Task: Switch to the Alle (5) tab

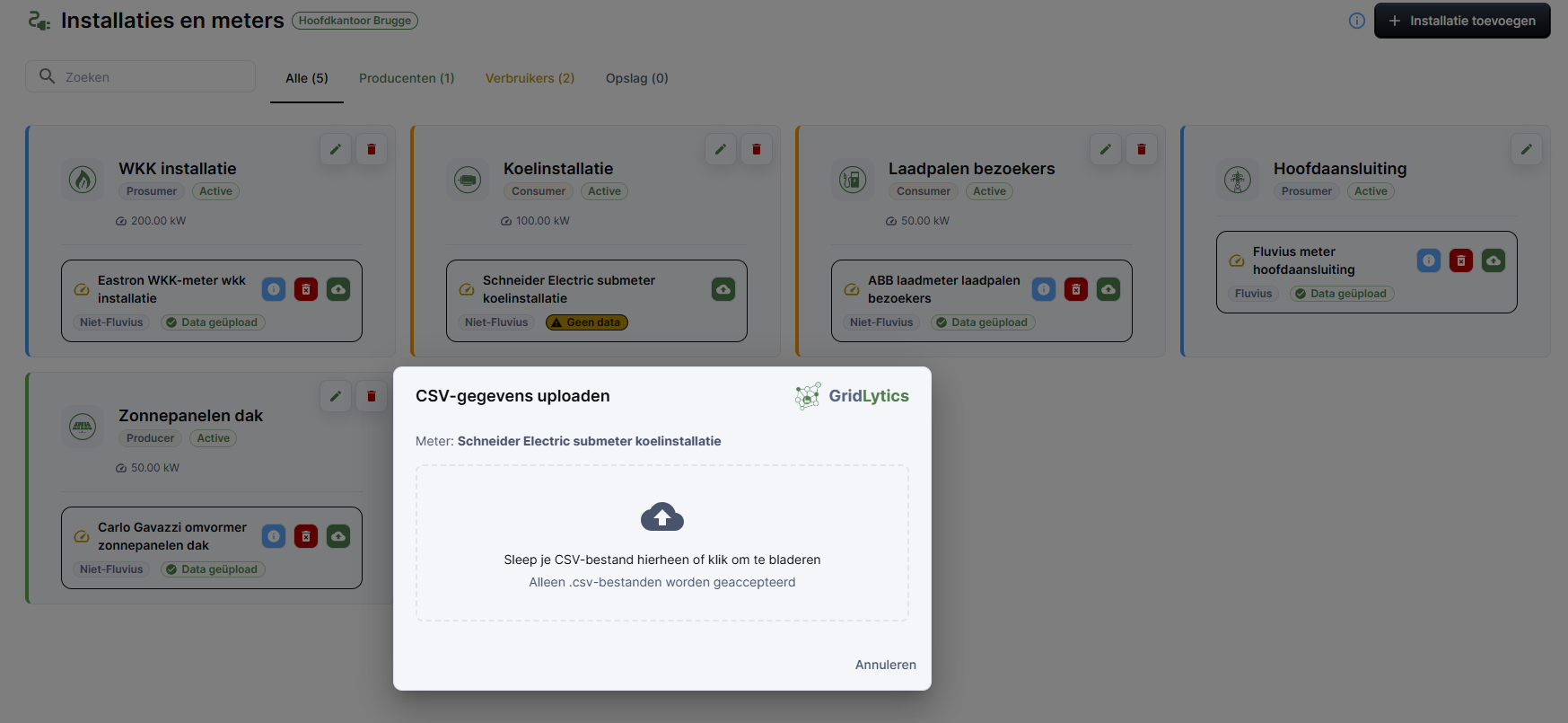Action: point(307,78)
